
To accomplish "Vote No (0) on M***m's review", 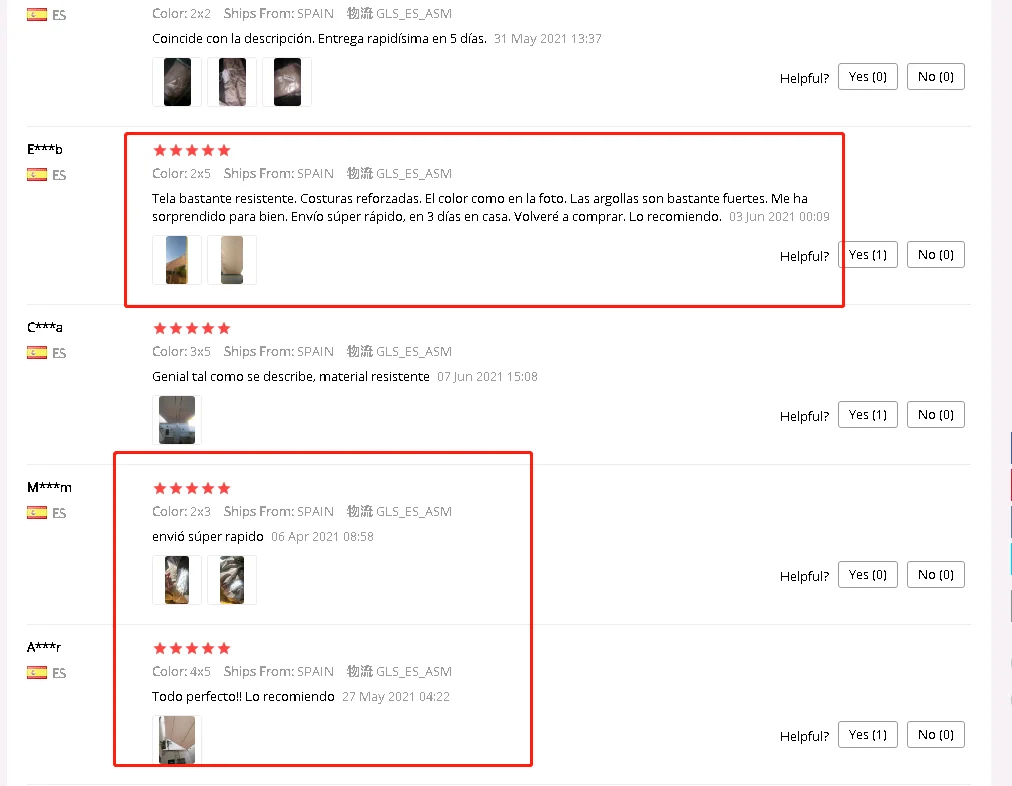I will [x=936, y=574].
